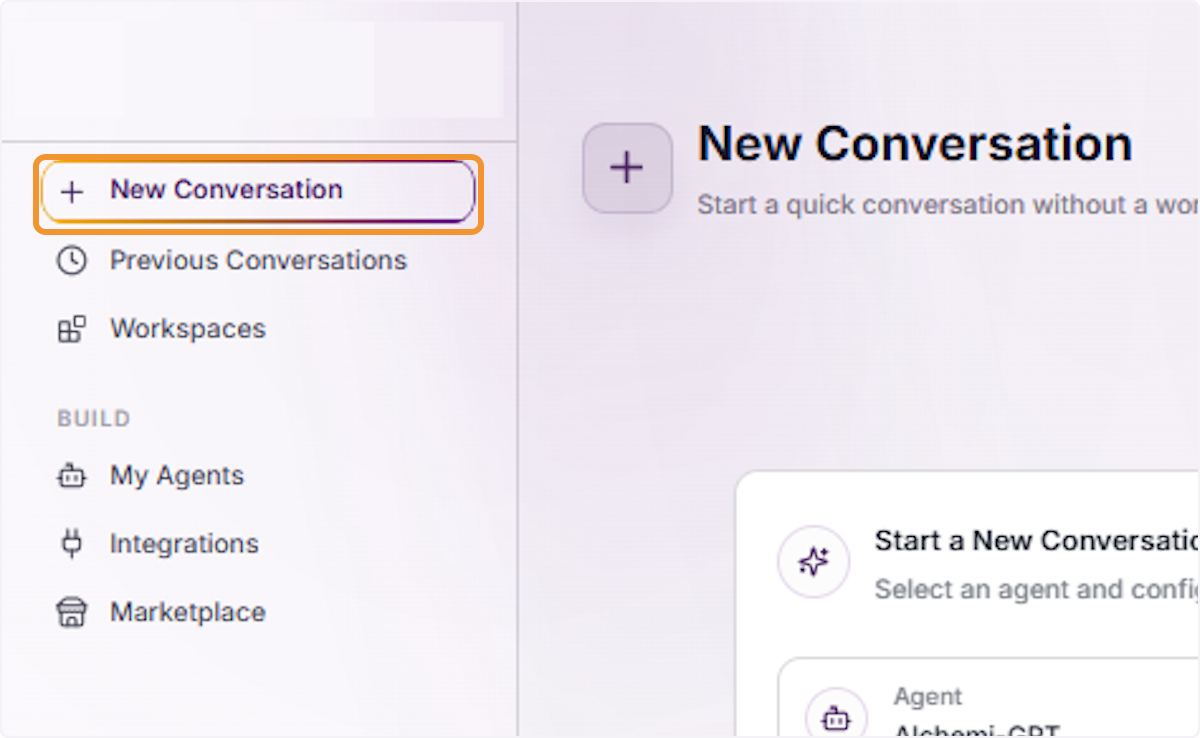Open the Marketplace

click(162, 612)
